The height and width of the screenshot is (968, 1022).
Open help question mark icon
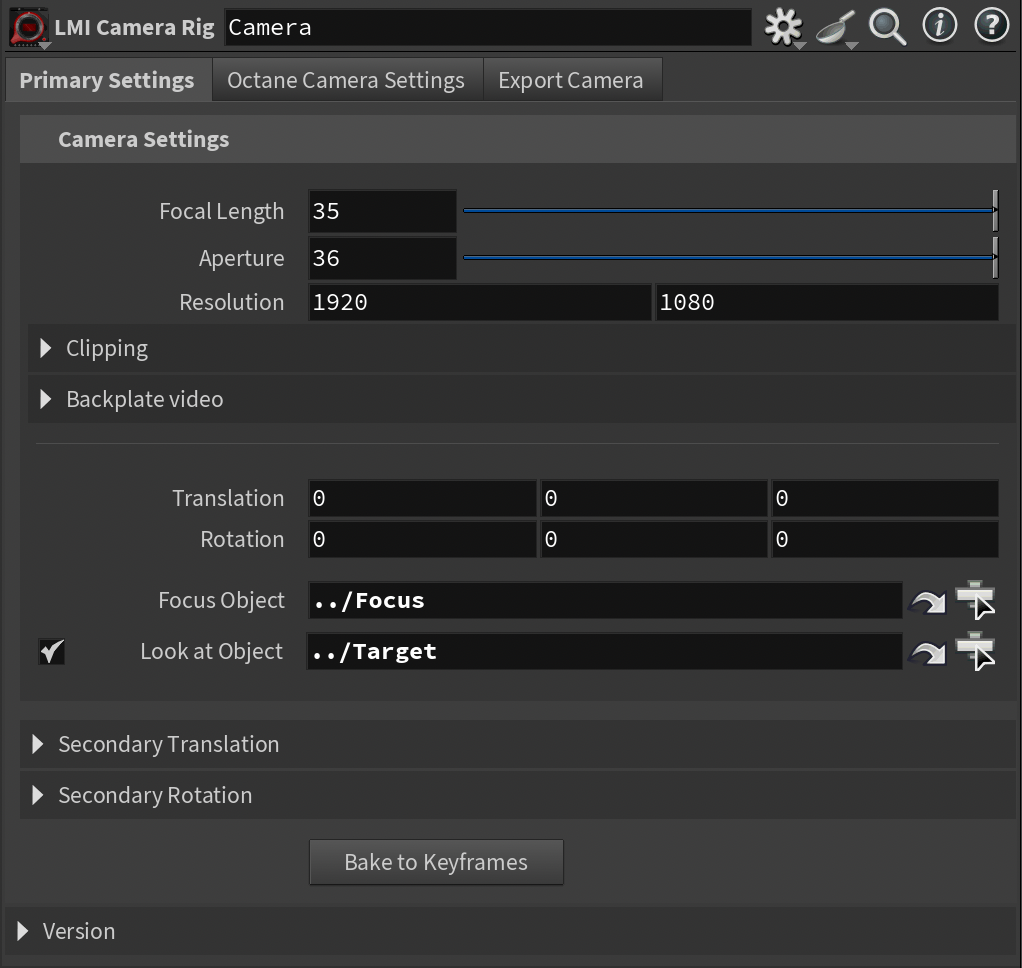tap(991, 26)
